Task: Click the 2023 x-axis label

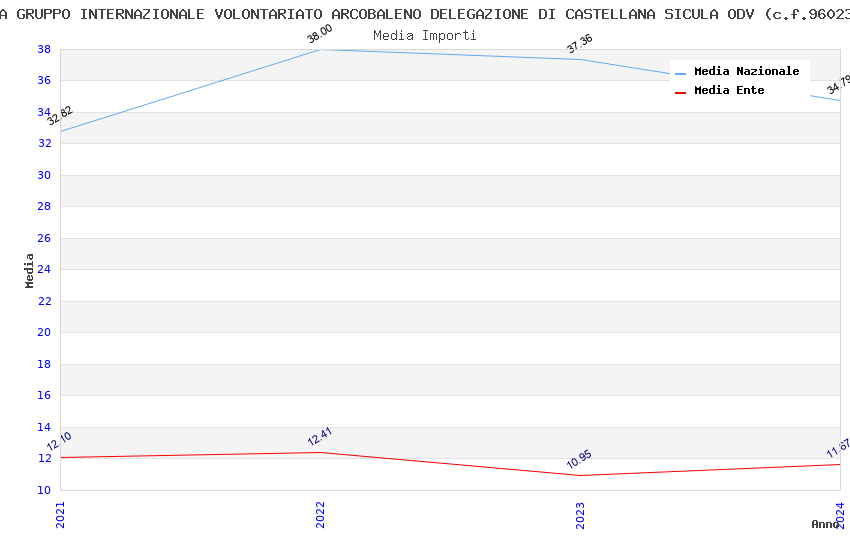Action: click(x=580, y=515)
